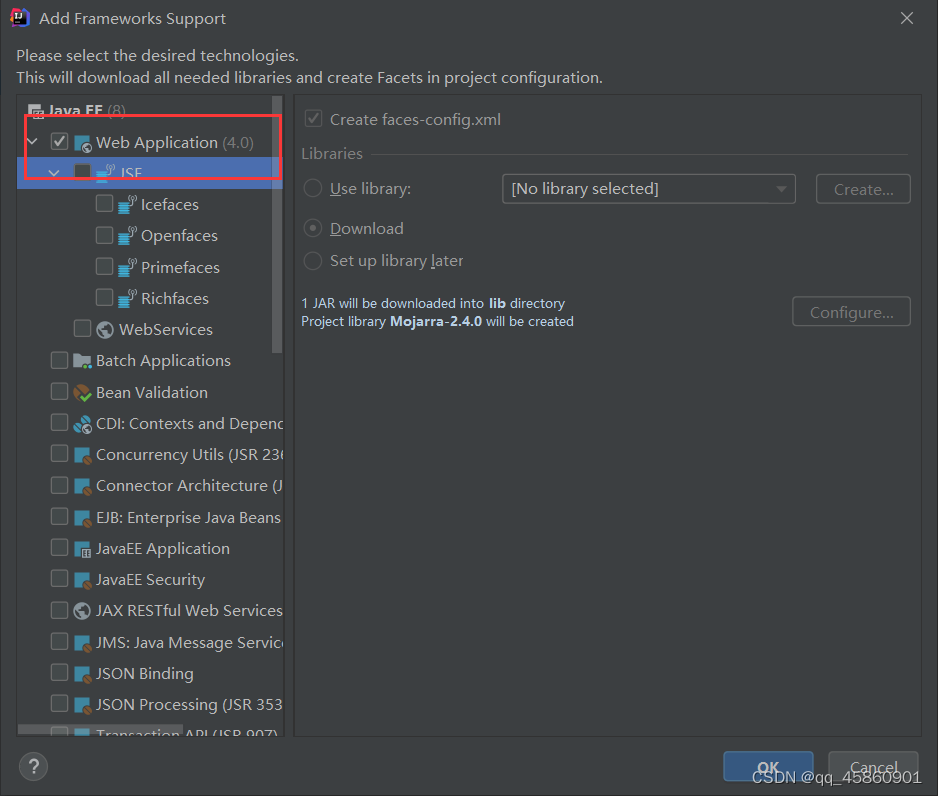Click the Richfaces framework icon
The width and height of the screenshot is (938, 796).
point(127,298)
